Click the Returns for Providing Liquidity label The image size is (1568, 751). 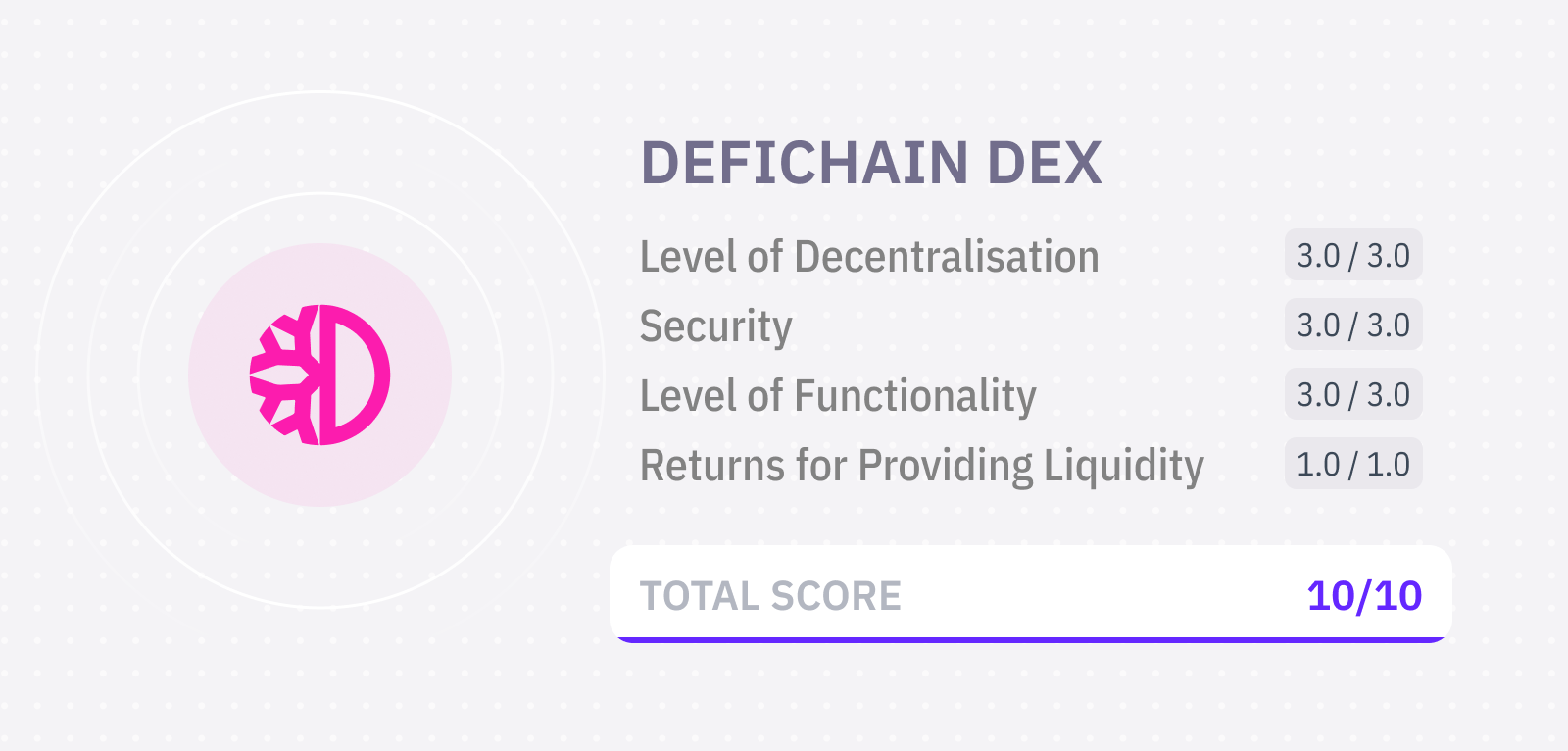922,466
